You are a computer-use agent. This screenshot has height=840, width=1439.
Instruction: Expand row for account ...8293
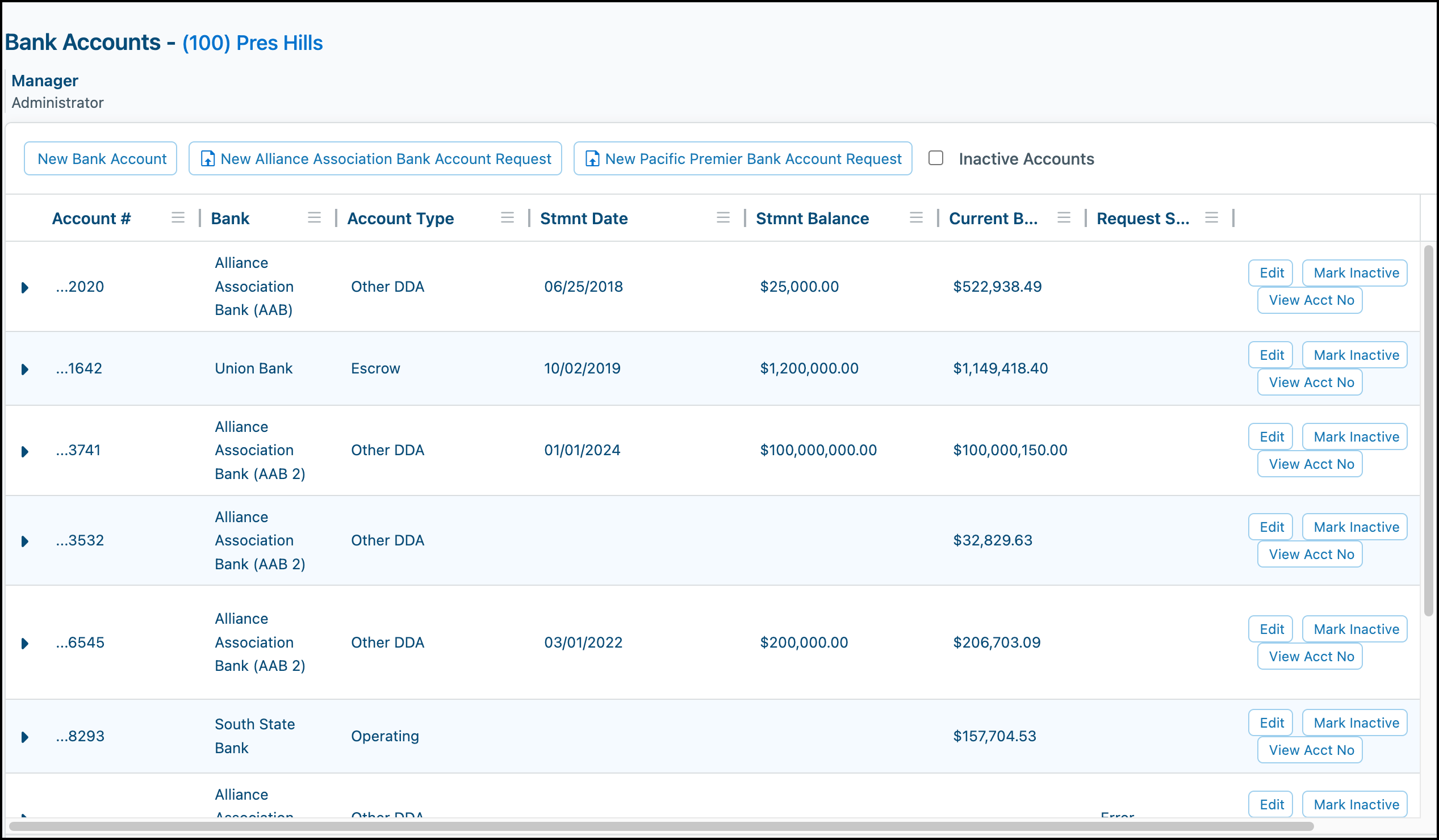pos(24,737)
